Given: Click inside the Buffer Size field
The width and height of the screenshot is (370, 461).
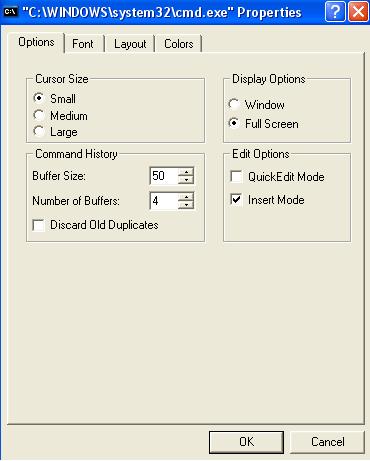Looking at the screenshot, I should click(x=164, y=176).
